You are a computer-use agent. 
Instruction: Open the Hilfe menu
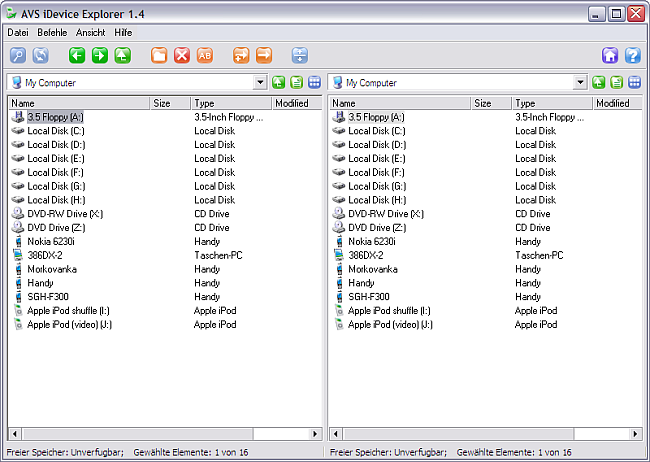124,32
